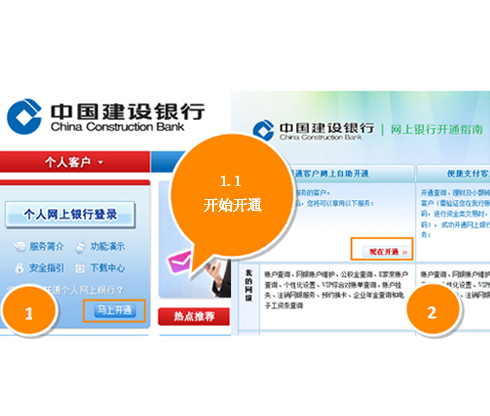Click the 马上开通 button
This screenshot has height=416, width=490.
[115, 311]
